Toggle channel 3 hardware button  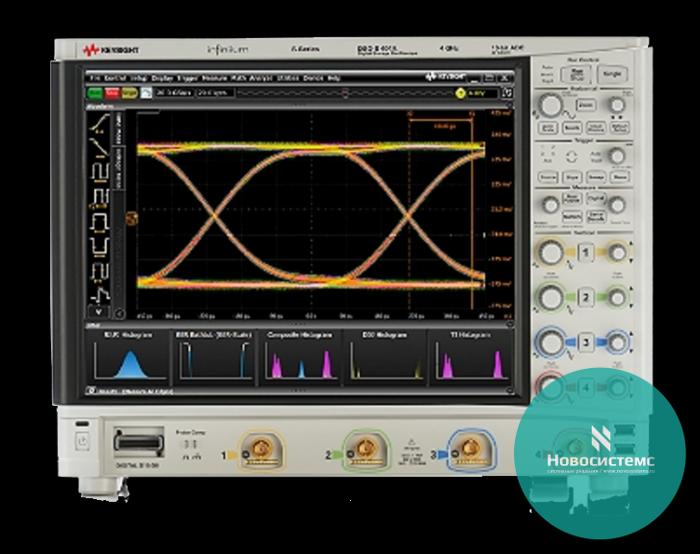click(x=586, y=342)
